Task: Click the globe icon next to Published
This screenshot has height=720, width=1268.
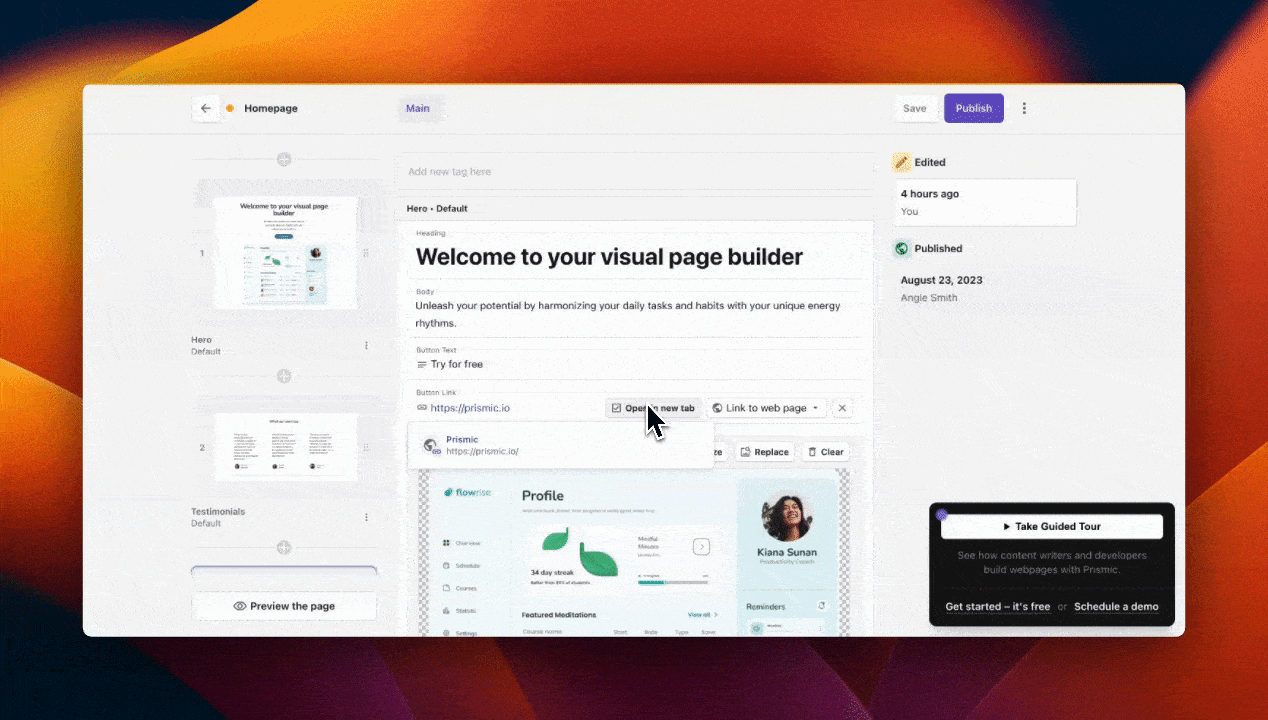Action: click(904, 248)
